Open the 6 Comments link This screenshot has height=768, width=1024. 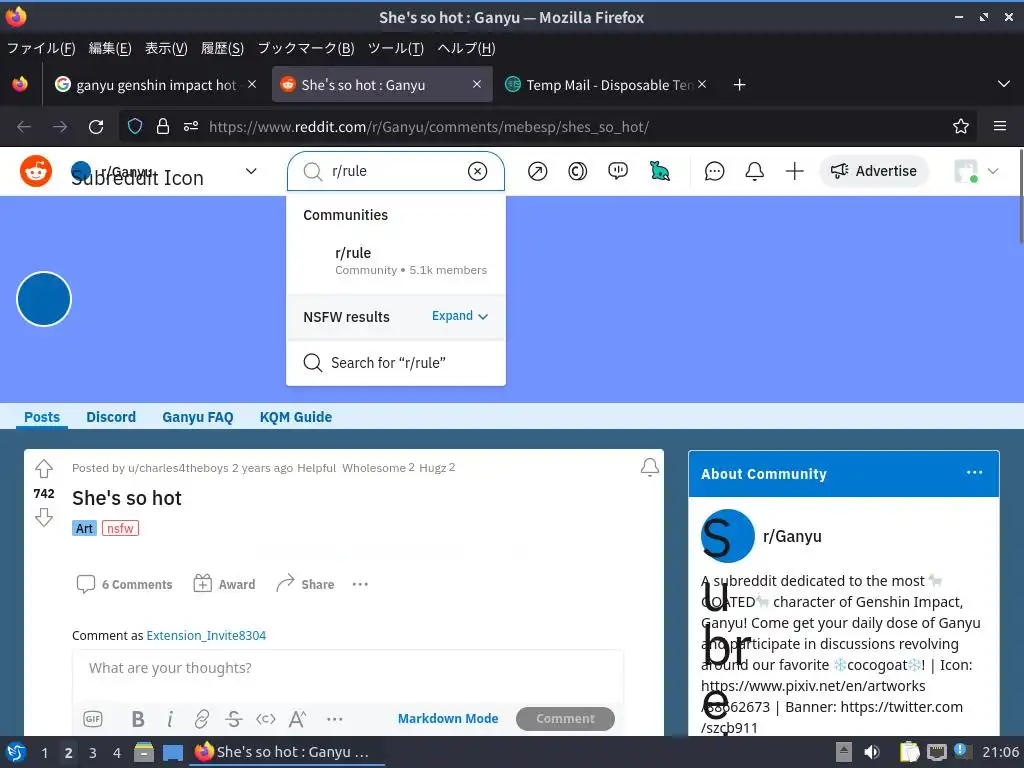(x=125, y=584)
